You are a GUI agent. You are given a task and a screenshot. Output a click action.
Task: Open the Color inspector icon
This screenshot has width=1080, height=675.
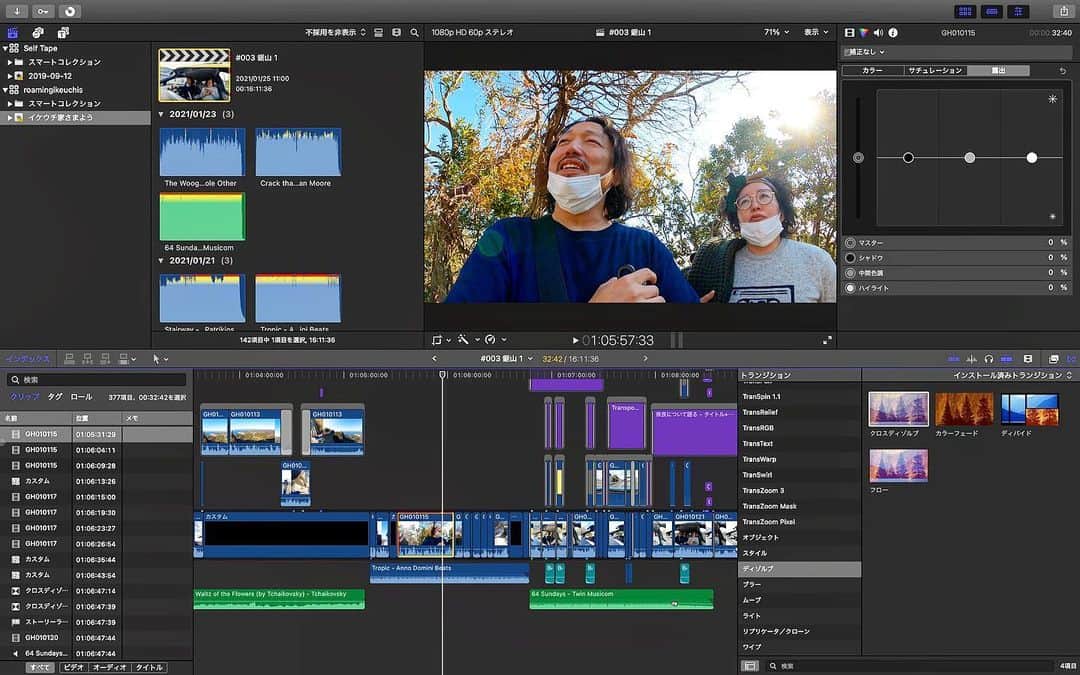coord(864,32)
